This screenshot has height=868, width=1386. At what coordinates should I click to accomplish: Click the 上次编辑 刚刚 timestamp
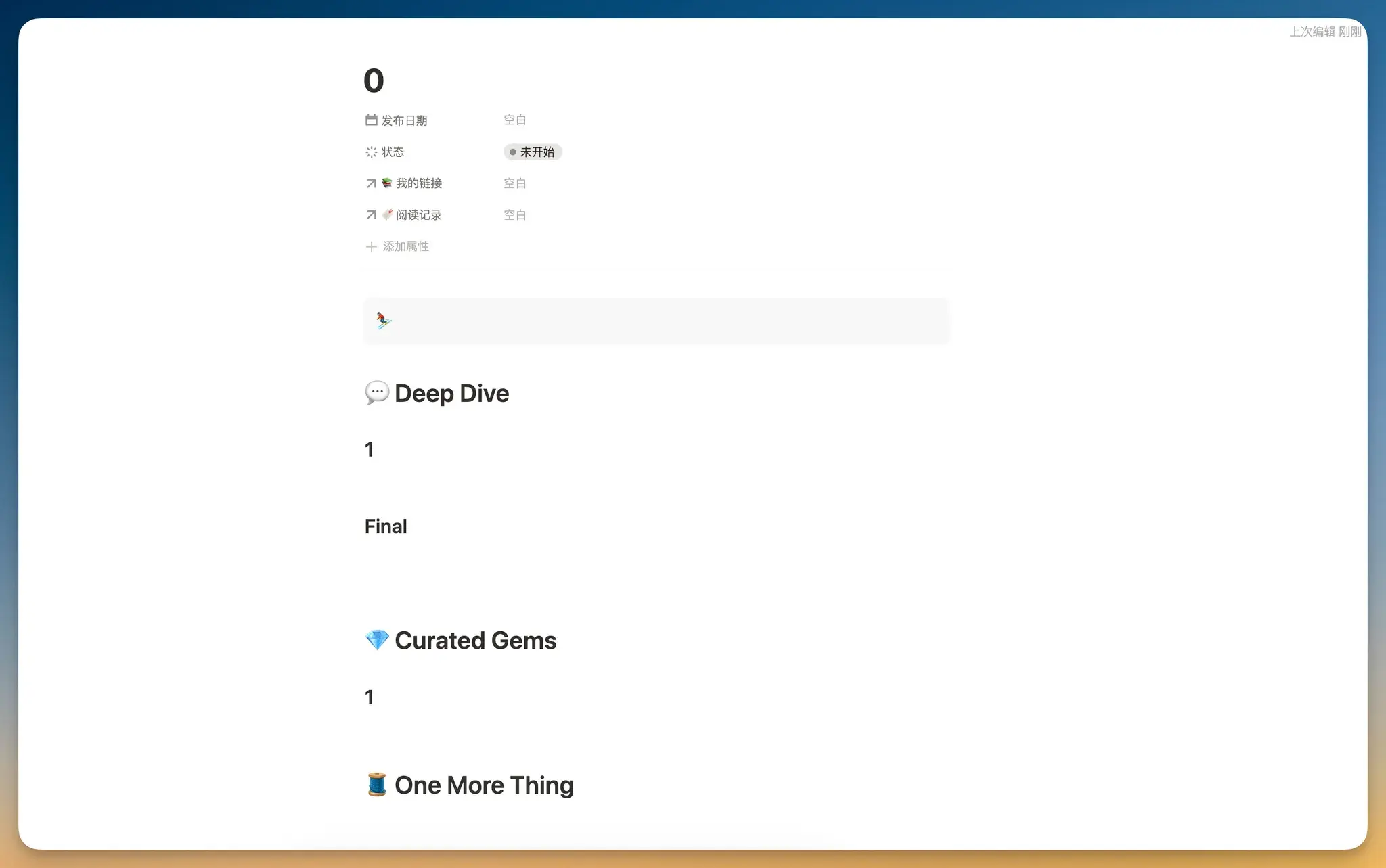tap(1324, 32)
